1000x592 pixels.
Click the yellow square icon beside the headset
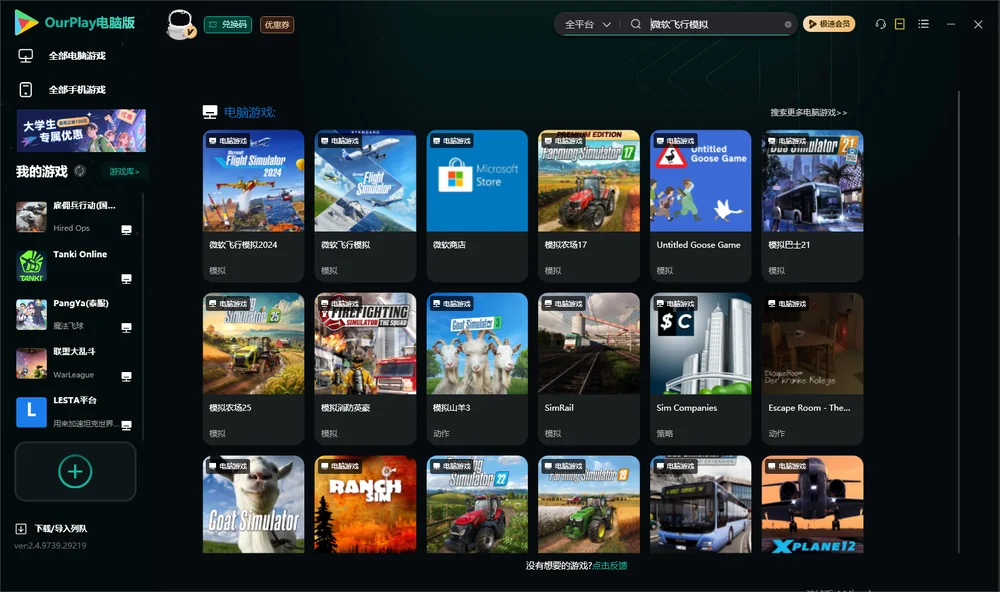coord(899,24)
